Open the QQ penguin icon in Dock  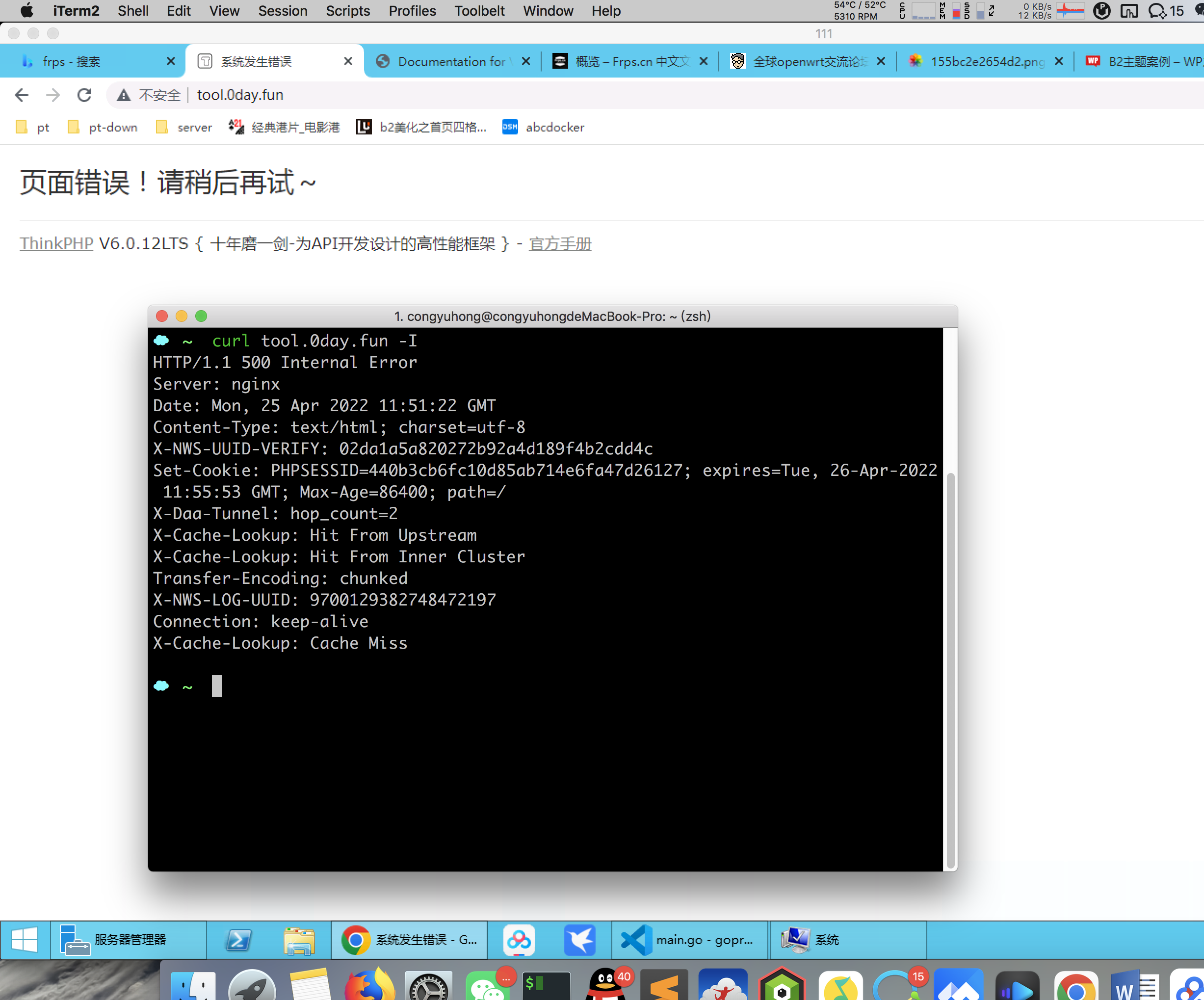click(x=605, y=985)
